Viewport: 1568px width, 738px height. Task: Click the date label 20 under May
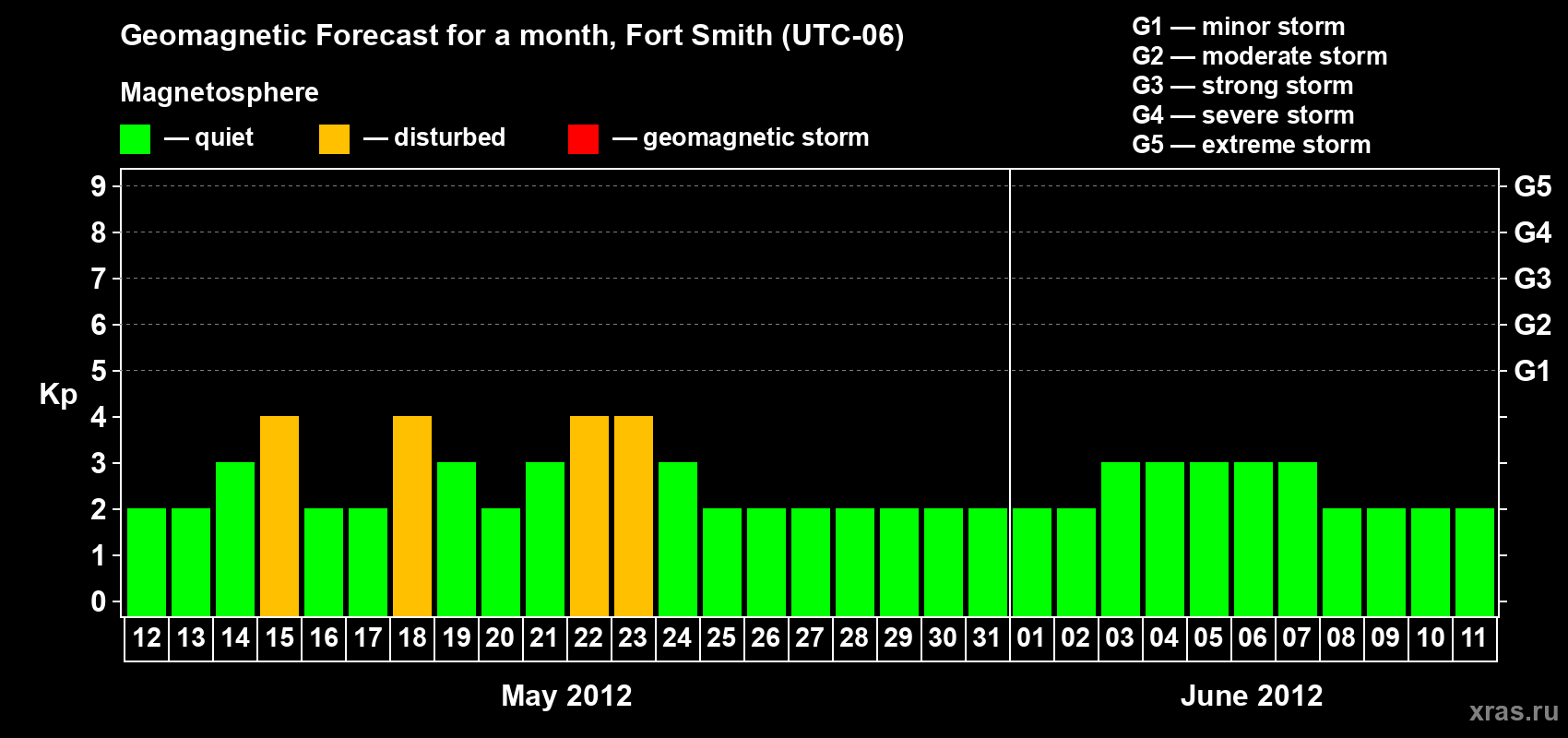click(x=501, y=638)
